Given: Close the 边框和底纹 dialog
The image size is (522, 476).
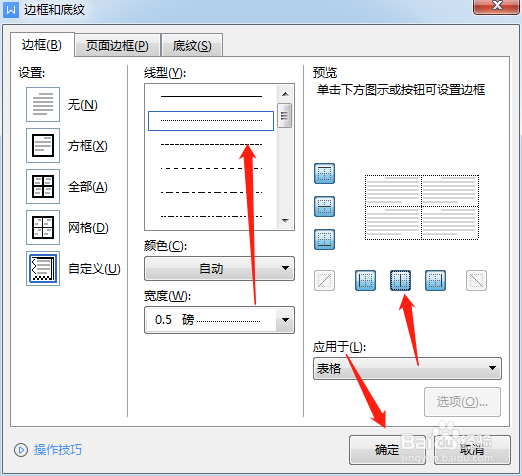Looking at the screenshot, I should (x=497, y=6).
